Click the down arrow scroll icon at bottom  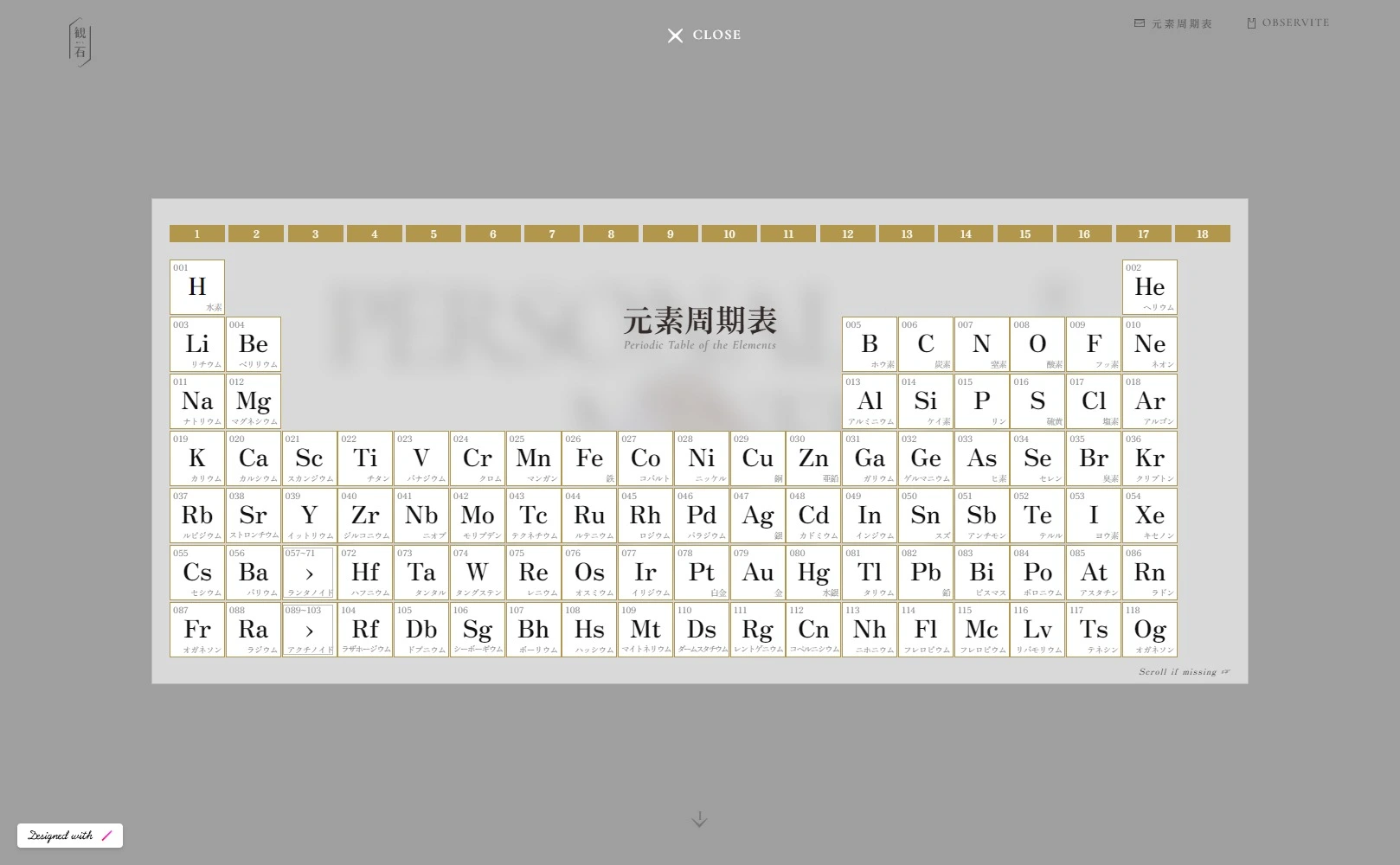click(699, 819)
